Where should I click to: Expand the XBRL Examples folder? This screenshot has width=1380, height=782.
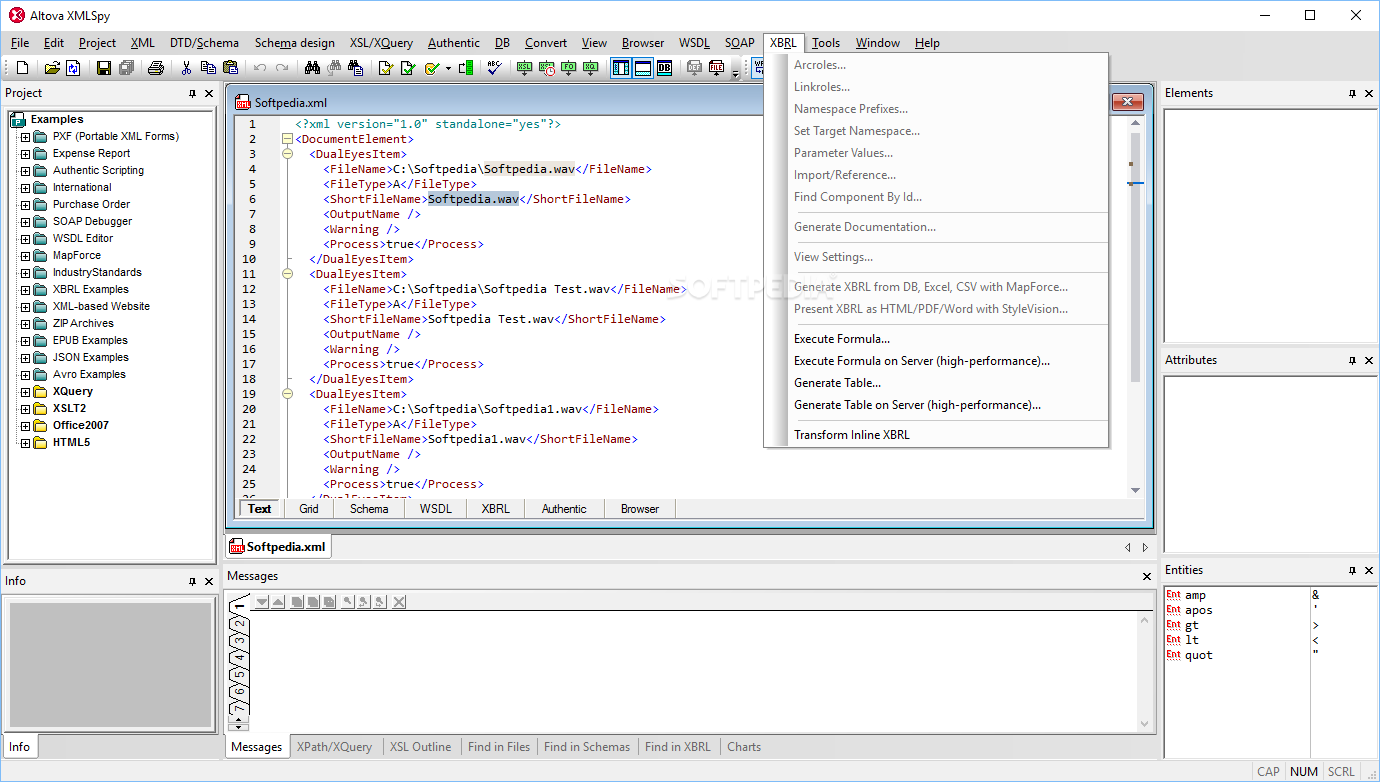[x=26, y=289]
